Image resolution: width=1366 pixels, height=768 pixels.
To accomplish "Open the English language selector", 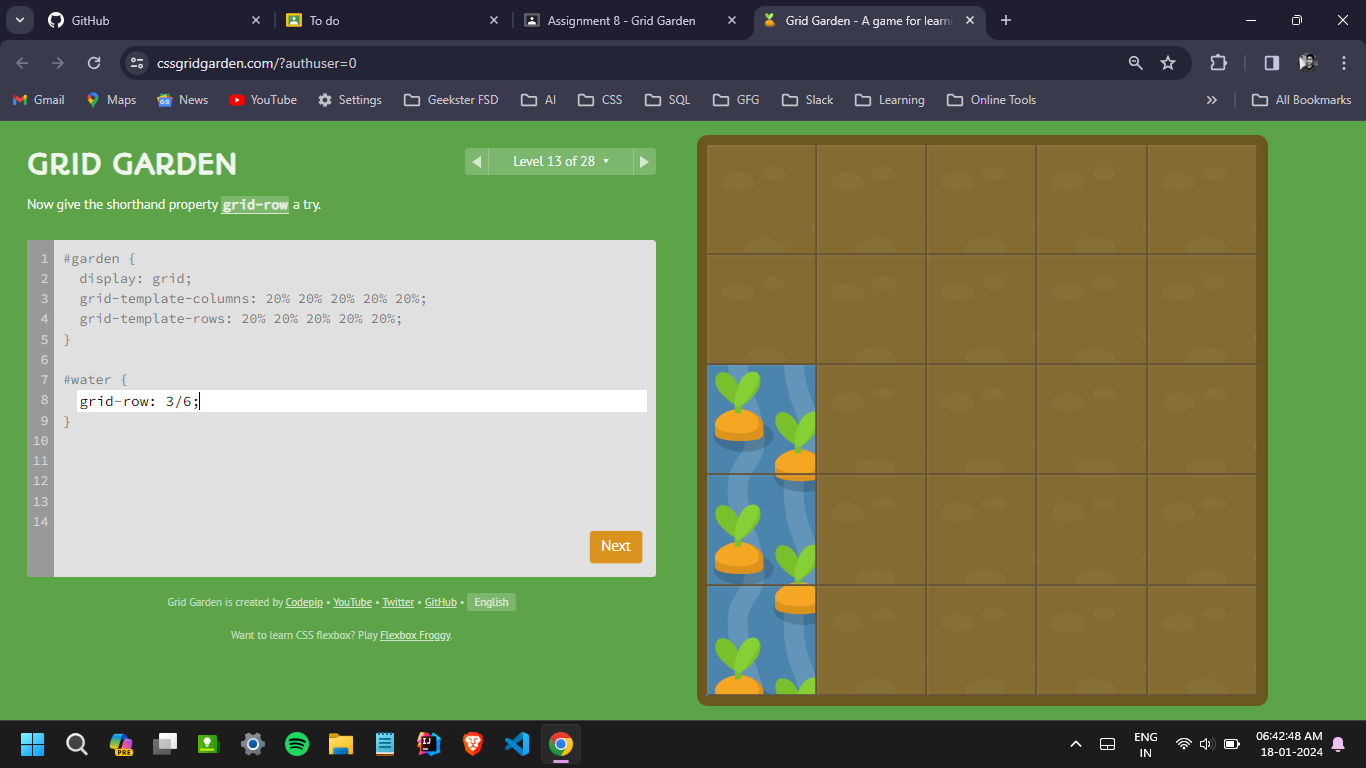I will click(x=491, y=602).
